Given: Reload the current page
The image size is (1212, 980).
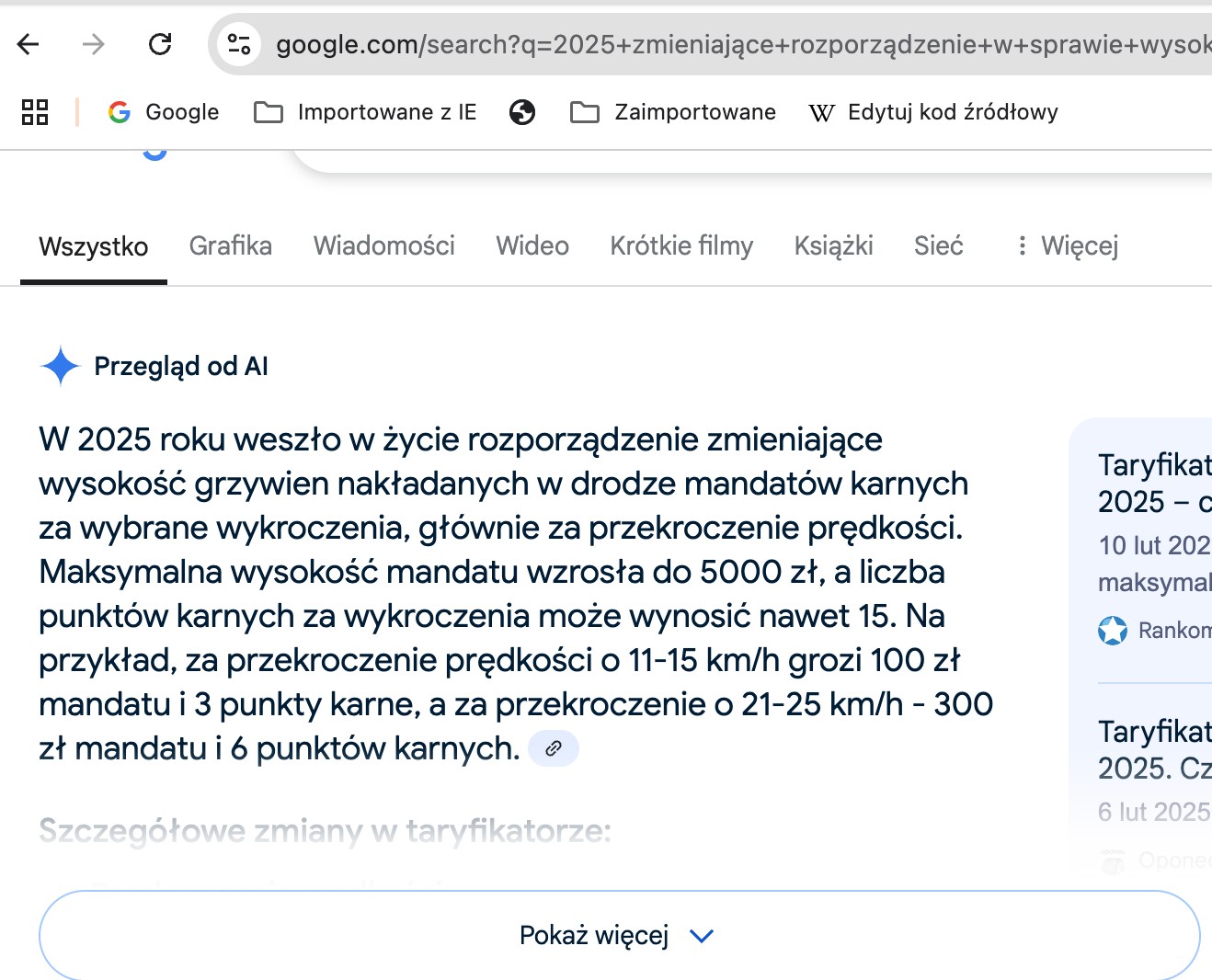Looking at the screenshot, I should (x=159, y=44).
